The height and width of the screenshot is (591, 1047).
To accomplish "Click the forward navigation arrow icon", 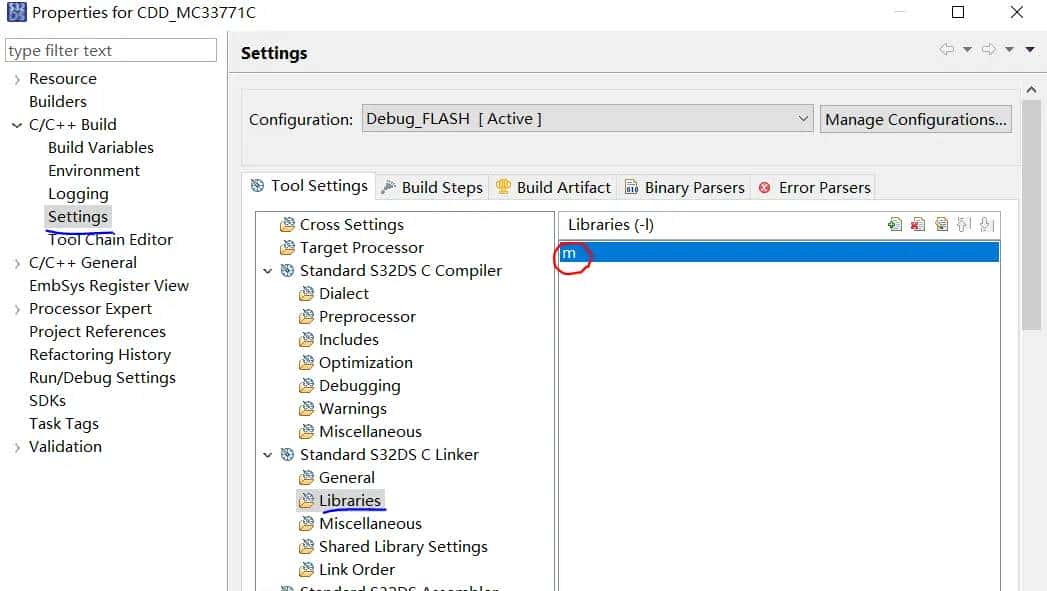I will pyautogui.click(x=989, y=50).
